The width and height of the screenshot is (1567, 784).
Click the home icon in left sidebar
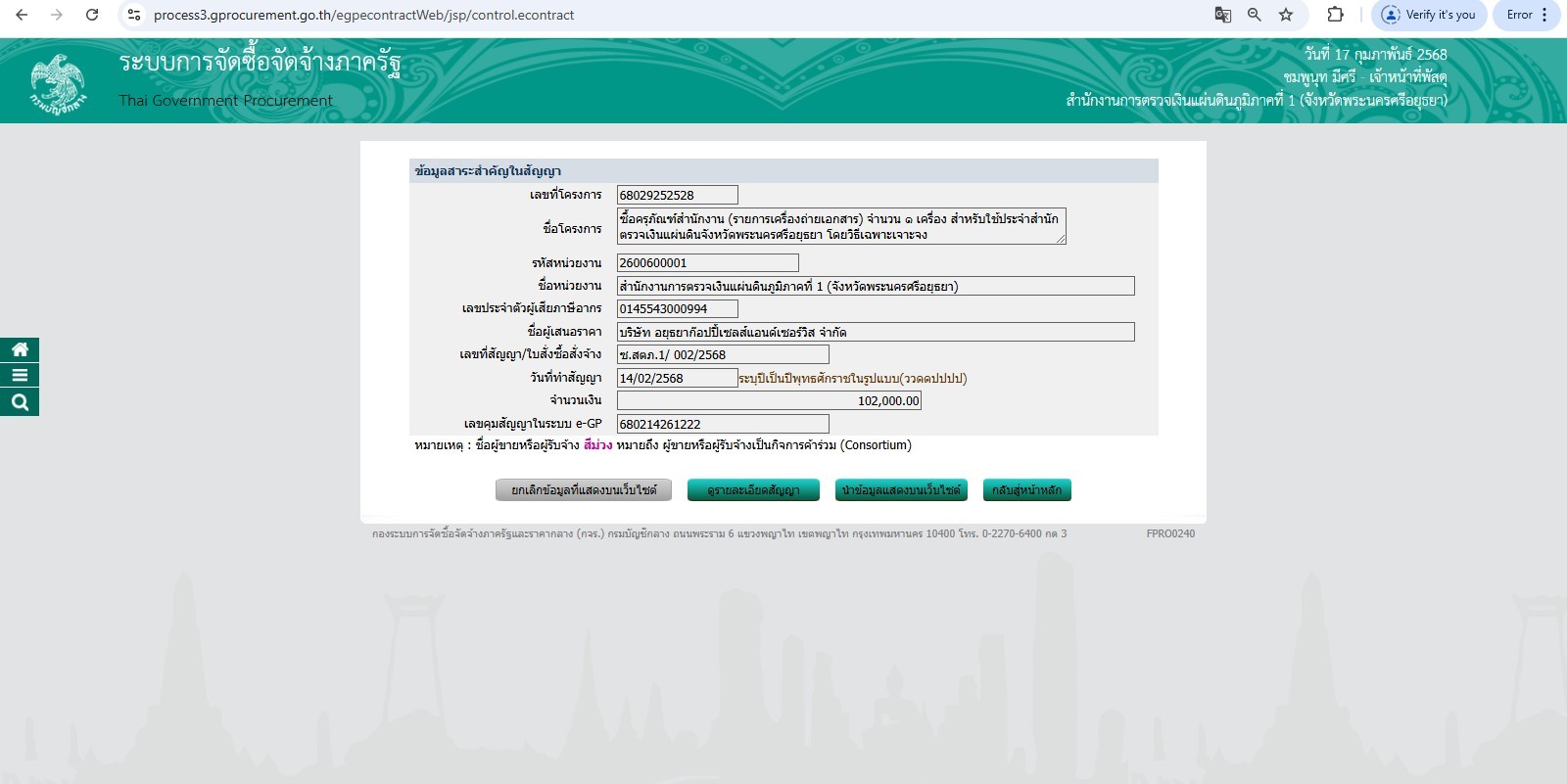[20, 349]
